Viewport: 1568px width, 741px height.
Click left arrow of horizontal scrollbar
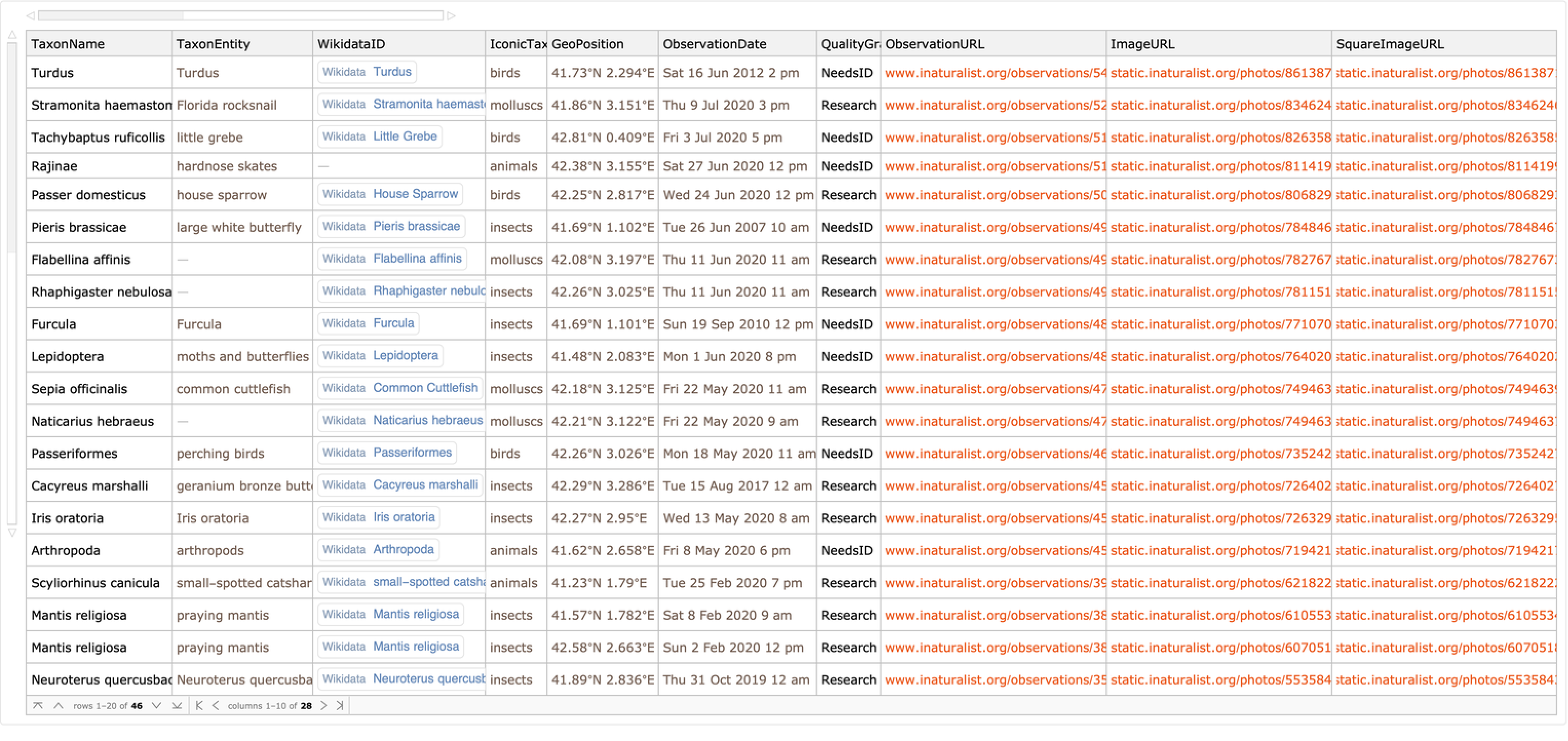pyautogui.click(x=30, y=16)
